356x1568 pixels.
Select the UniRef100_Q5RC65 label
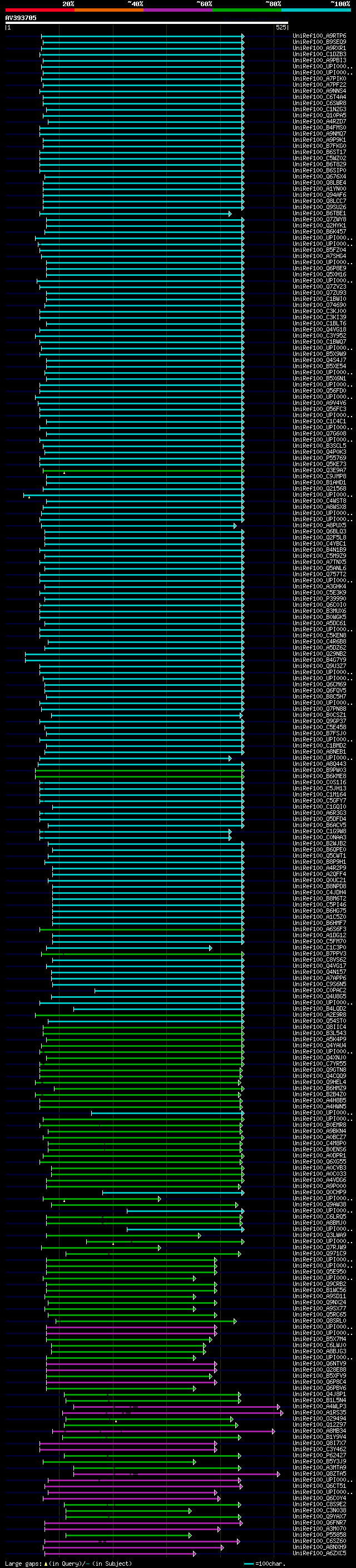coord(319,1314)
